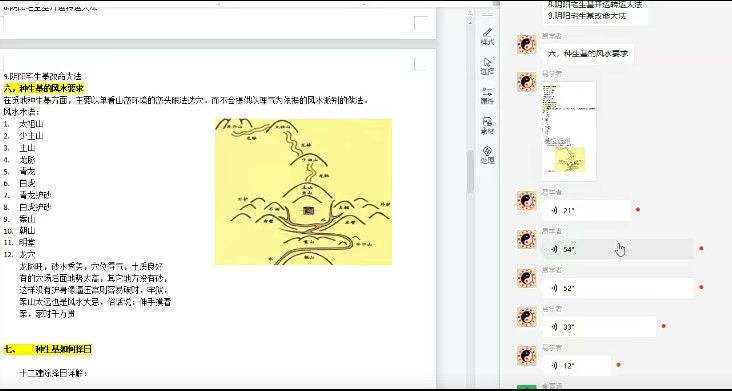The height and width of the screenshot is (391, 732).
Task: Click list item 少主山
Action: [31, 136]
